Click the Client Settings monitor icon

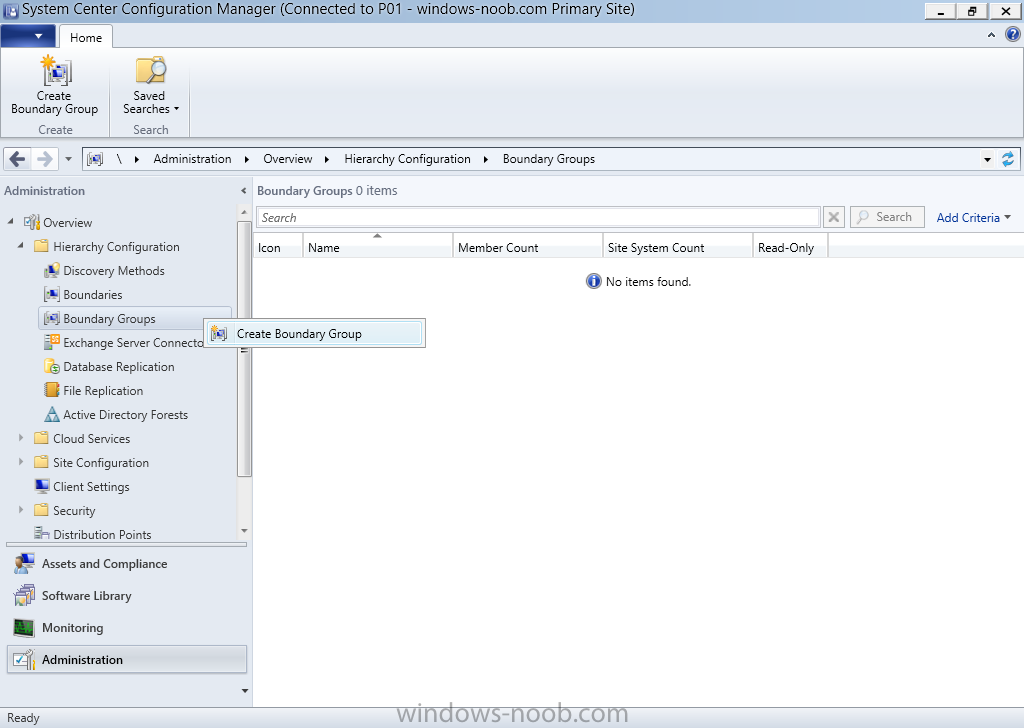point(42,486)
